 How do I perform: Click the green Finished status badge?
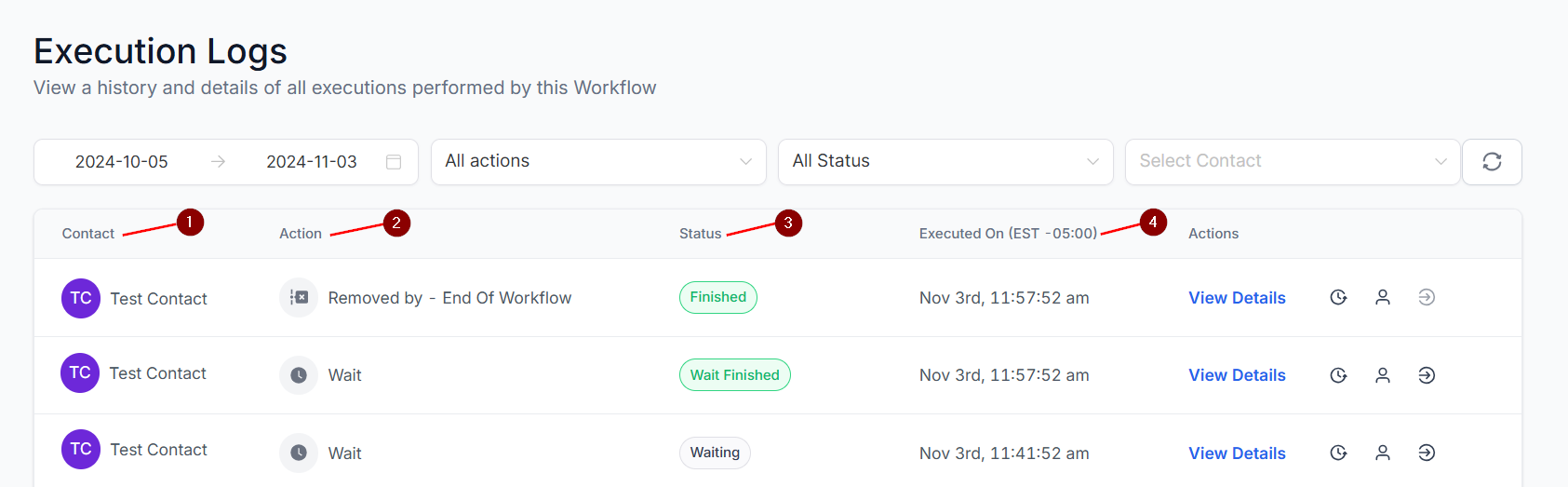tap(718, 298)
